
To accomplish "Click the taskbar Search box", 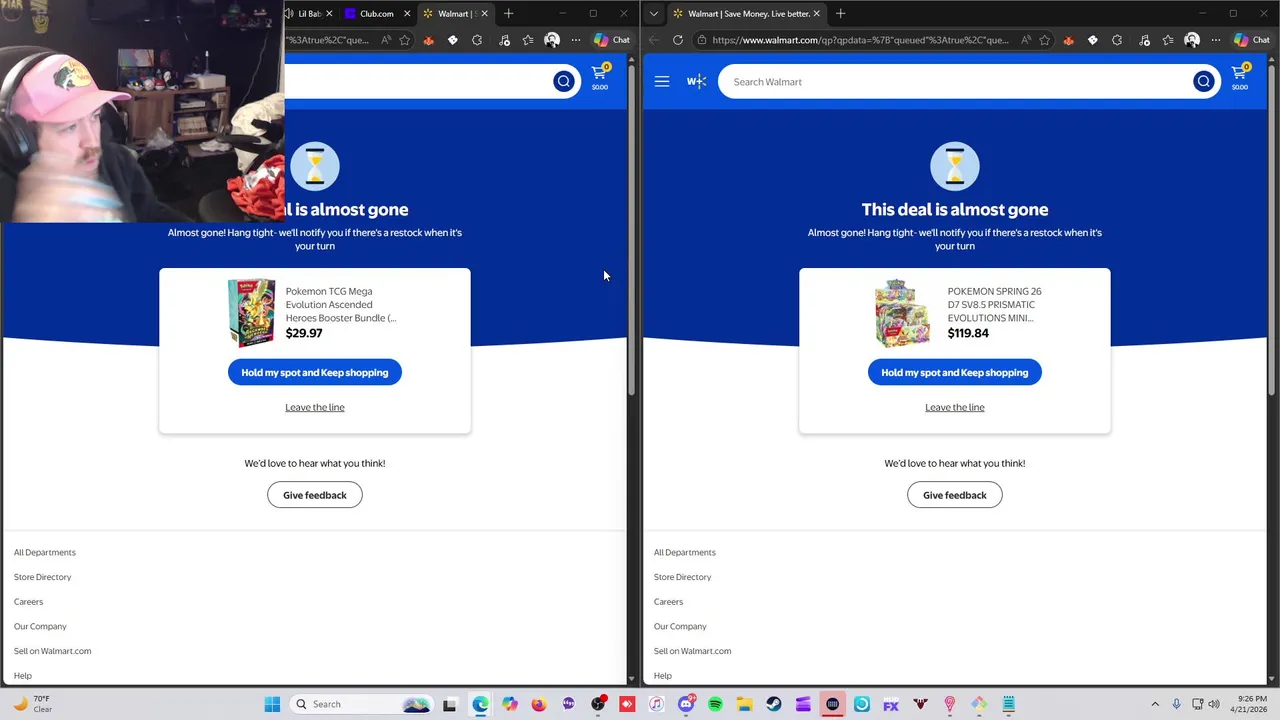I will [x=362, y=704].
